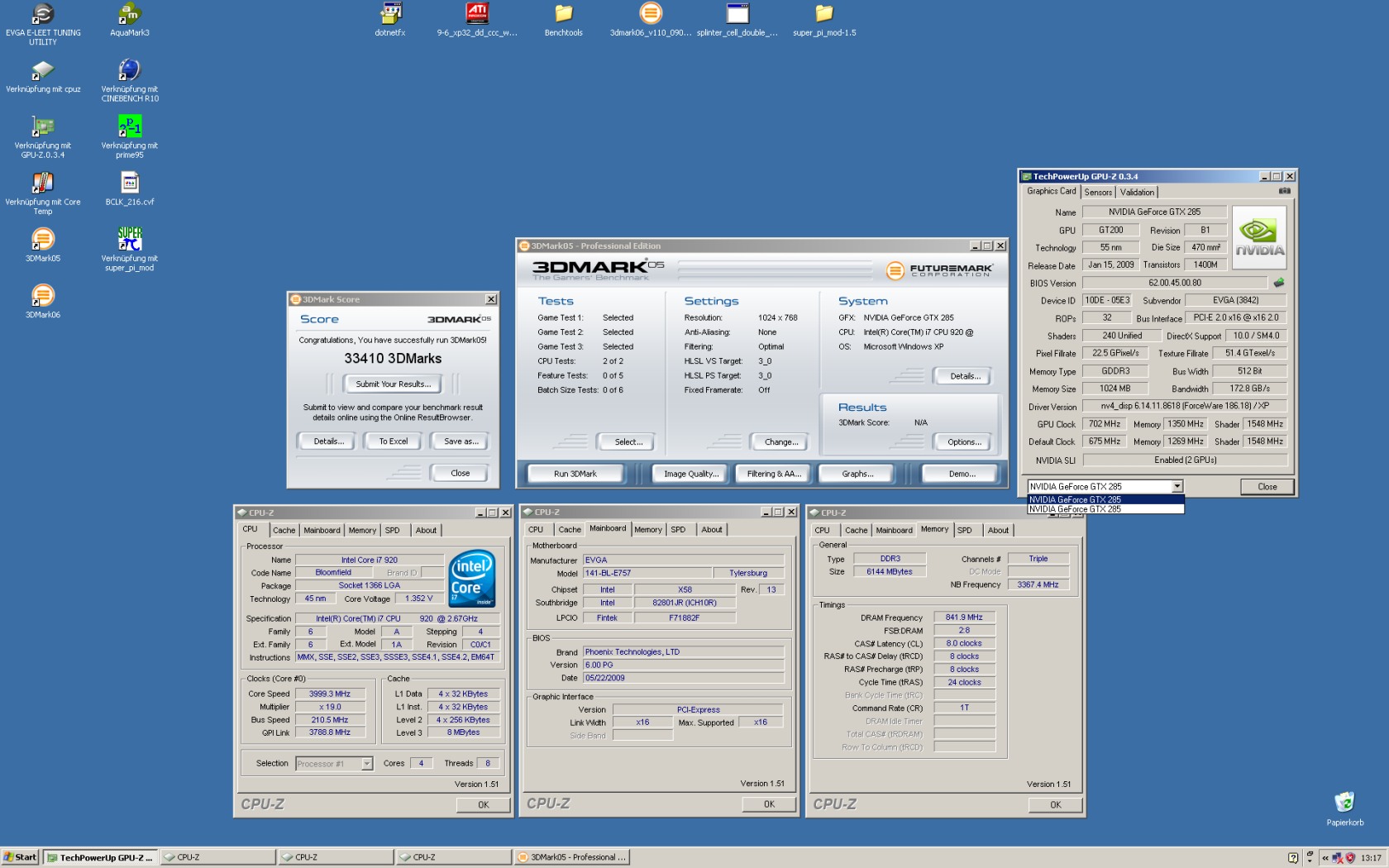Select first NVIDIA GeForce GTX 285 list entry
Screen dimensions: 1389x868
[1105, 499]
